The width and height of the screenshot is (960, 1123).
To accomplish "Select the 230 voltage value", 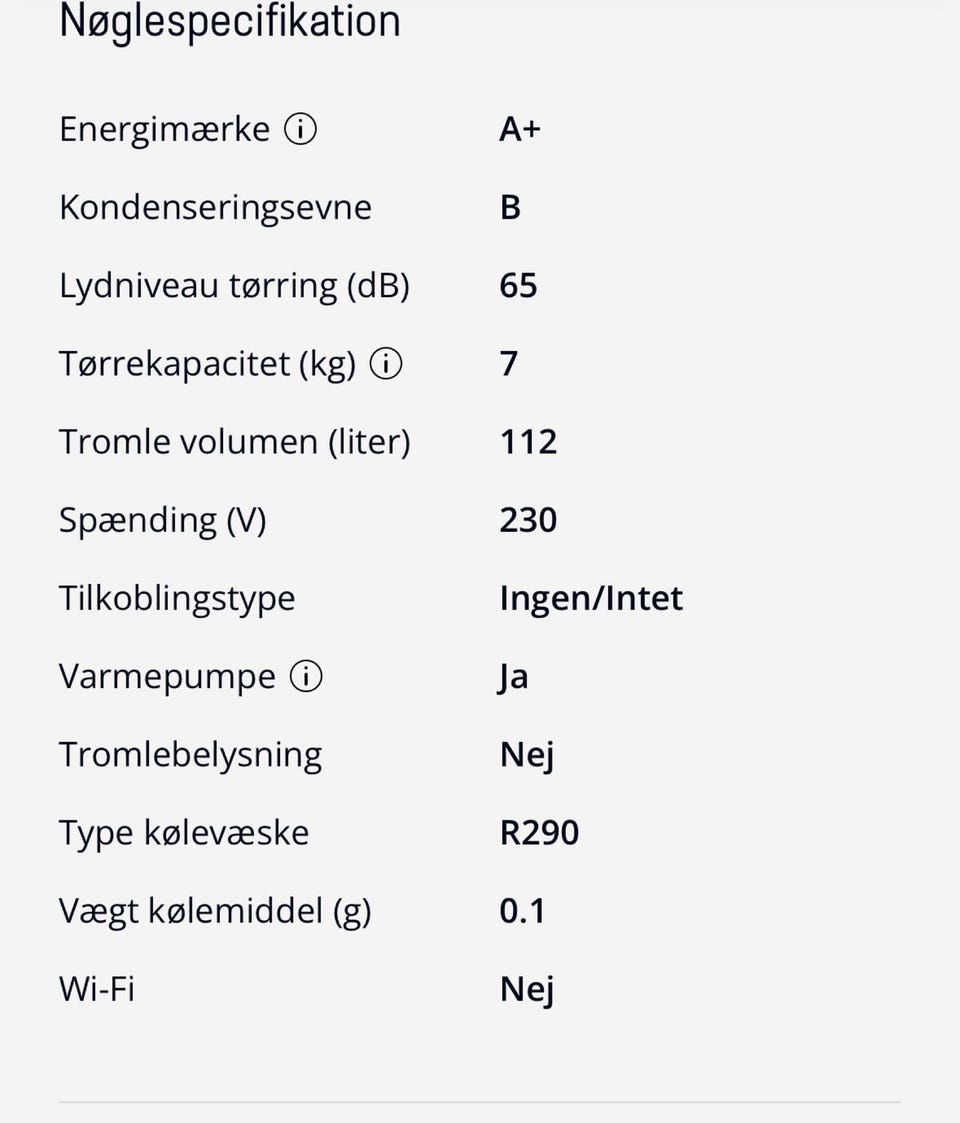I will [x=528, y=520].
